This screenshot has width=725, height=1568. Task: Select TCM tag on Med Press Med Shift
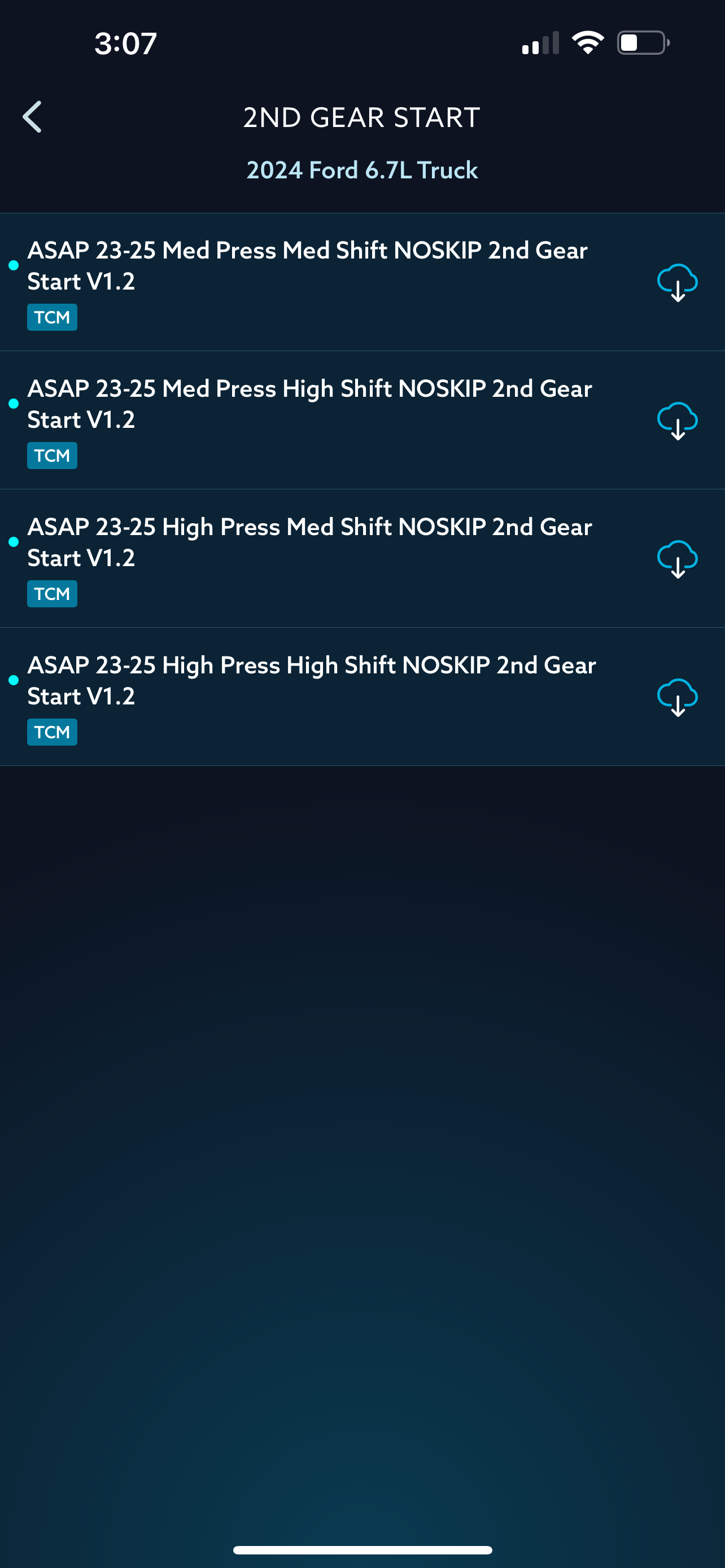pyautogui.click(x=53, y=317)
